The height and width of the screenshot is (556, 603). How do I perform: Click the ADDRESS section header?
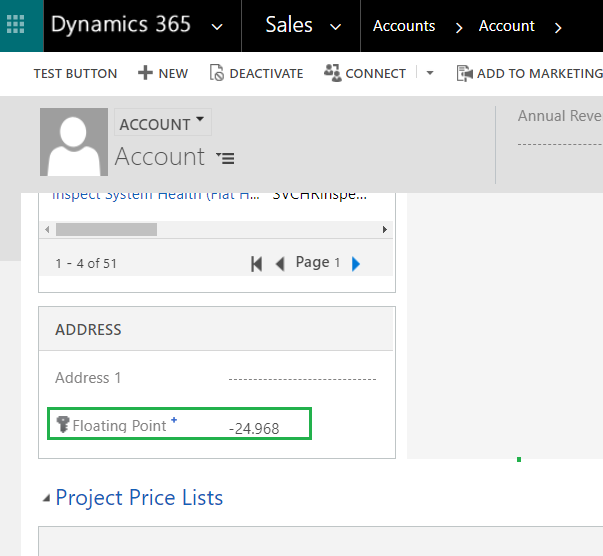tap(88, 330)
